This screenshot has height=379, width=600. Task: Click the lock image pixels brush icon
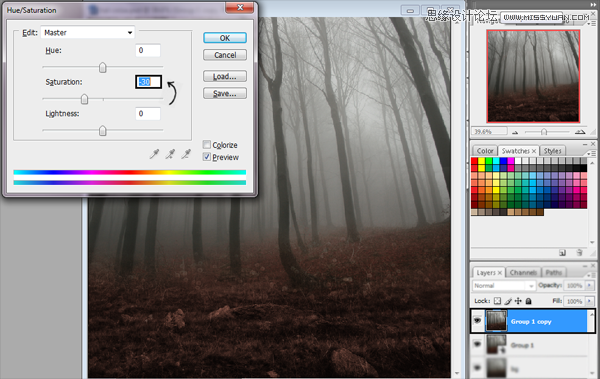[x=508, y=301]
